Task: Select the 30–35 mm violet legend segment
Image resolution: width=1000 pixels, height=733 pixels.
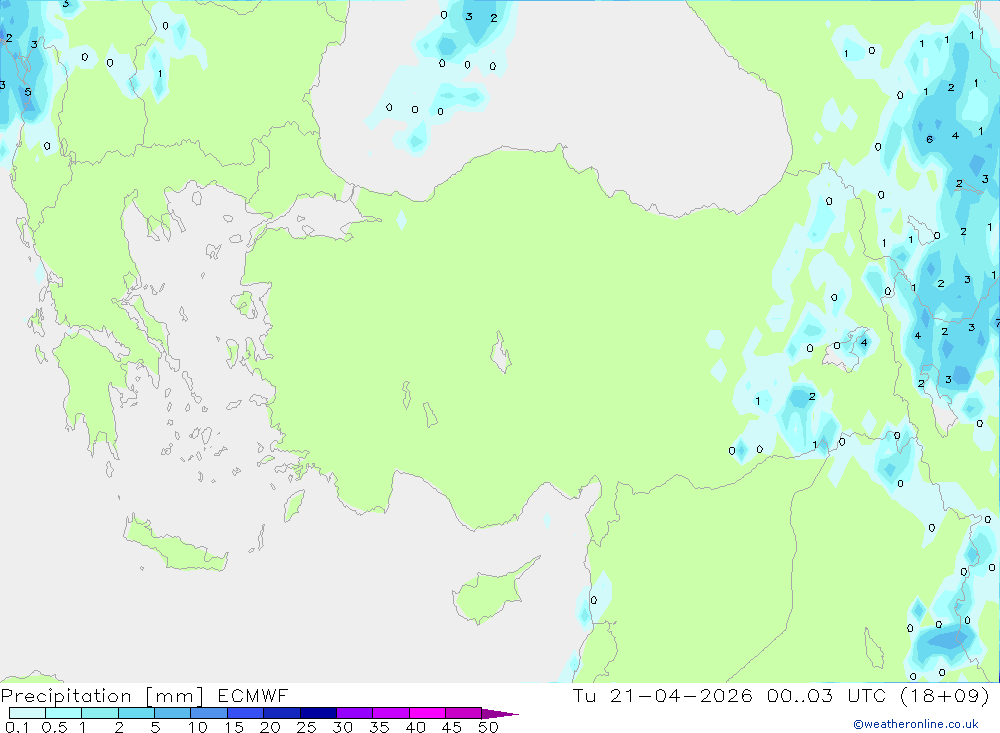Action: coord(354,713)
